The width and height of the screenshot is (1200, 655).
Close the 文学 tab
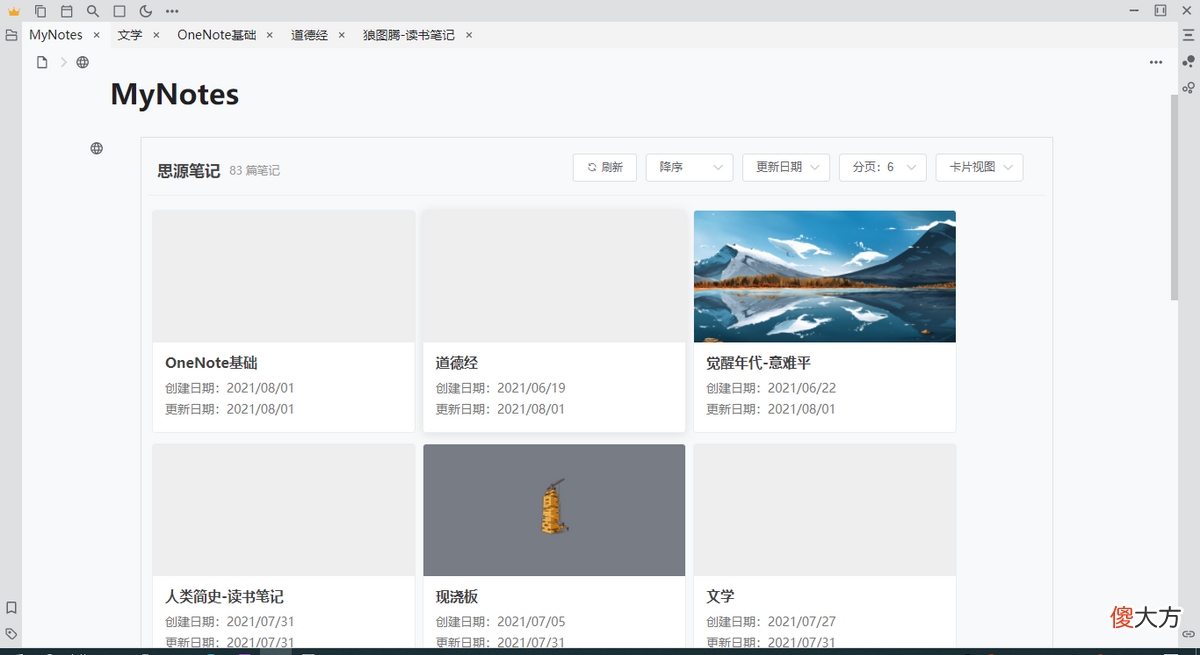(156, 35)
